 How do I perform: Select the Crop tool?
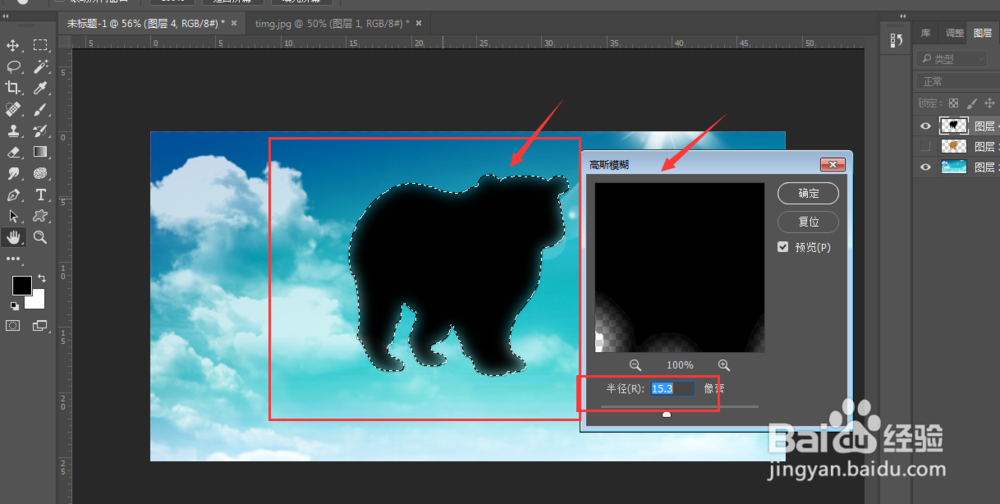[x=13, y=88]
